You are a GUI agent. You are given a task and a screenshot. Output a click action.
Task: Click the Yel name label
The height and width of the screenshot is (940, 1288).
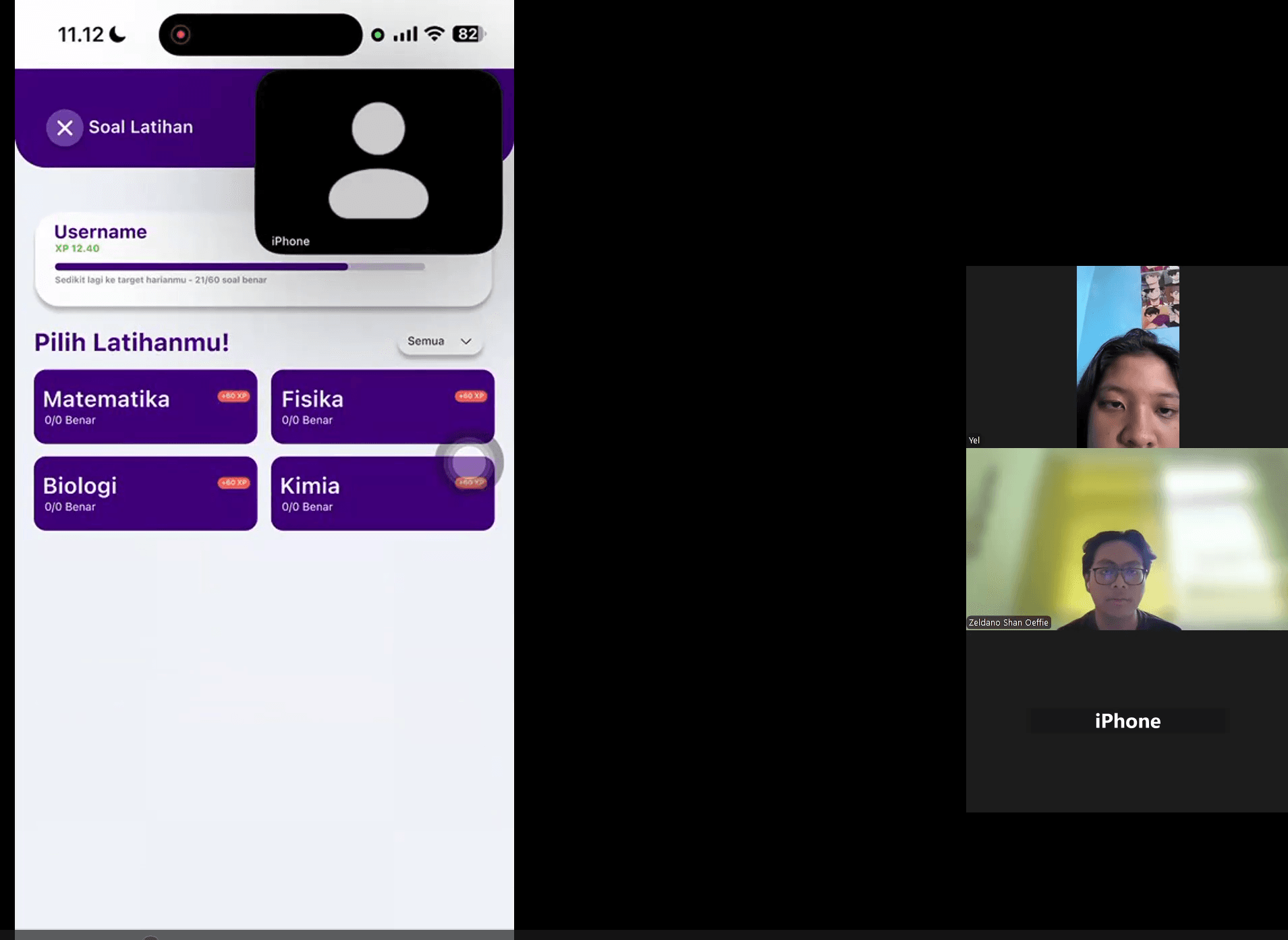pyautogui.click(x=974, y=441)
